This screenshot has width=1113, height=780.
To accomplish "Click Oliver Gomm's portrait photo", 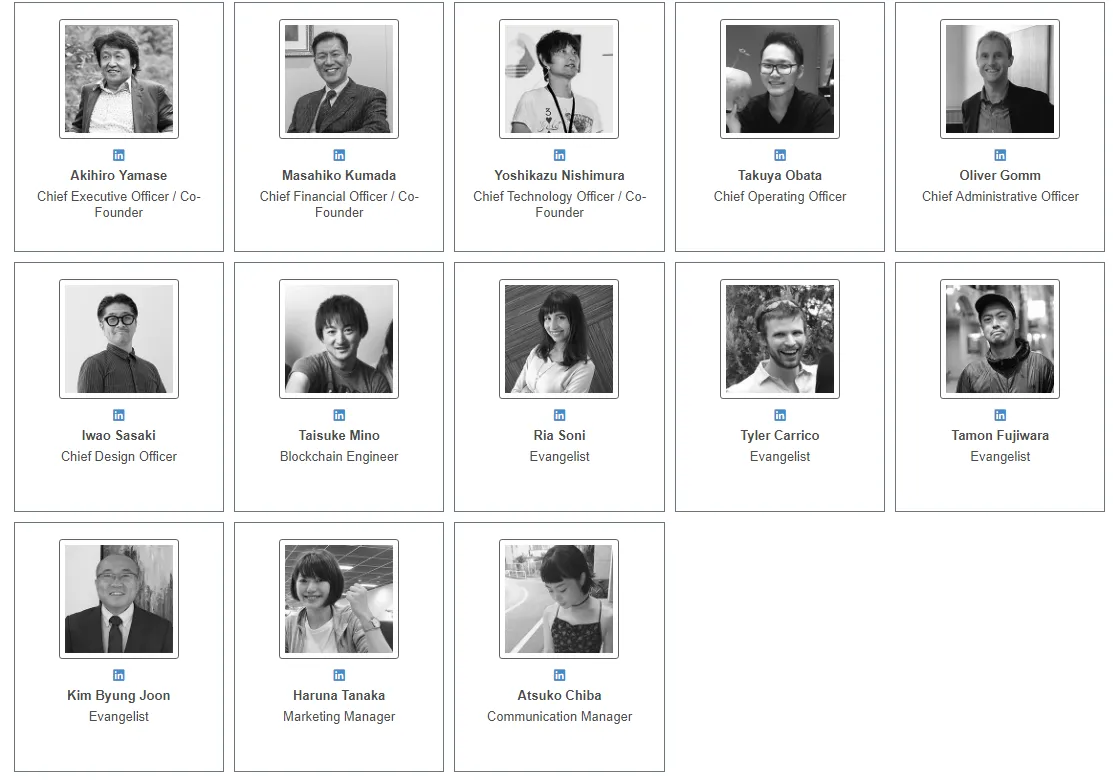I will coord(1000,79).
